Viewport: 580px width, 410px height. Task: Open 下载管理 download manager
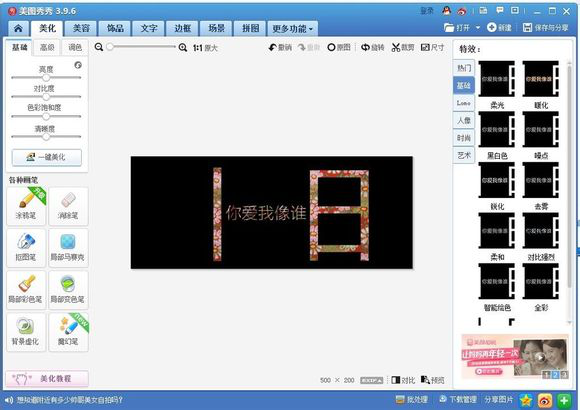pos(458,400)
